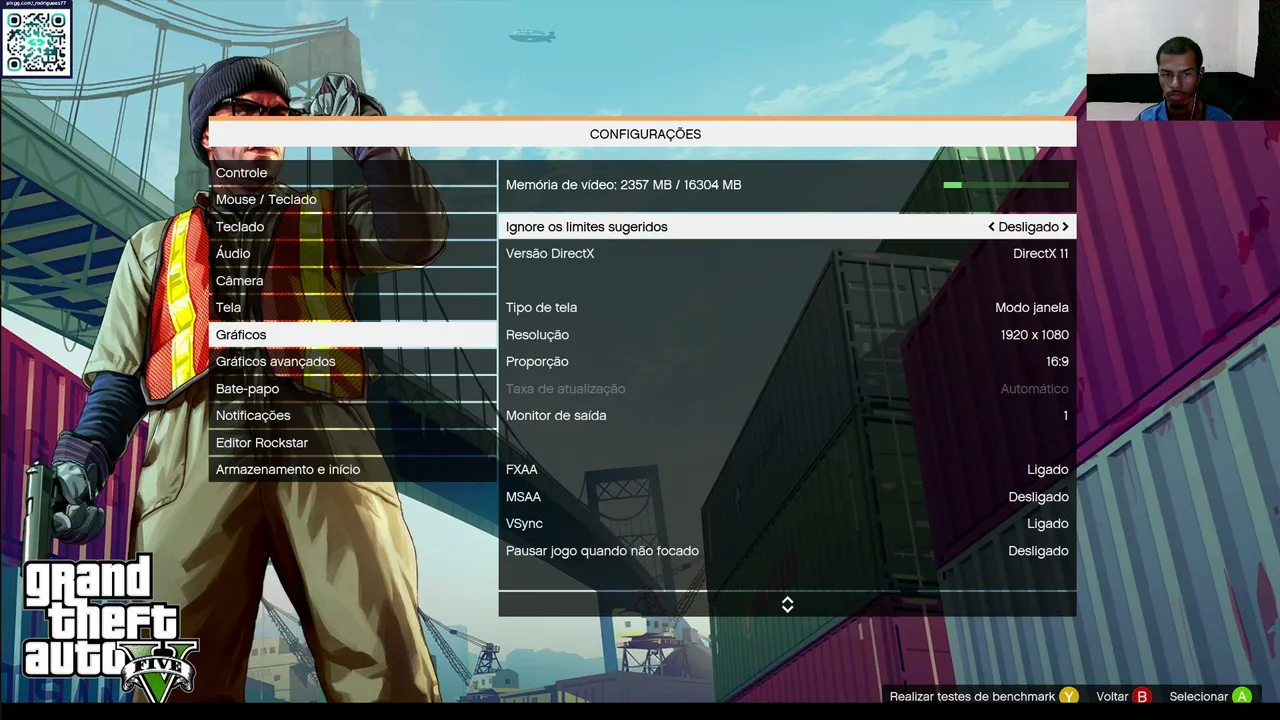This screenshot has width=1280, height=720.
Task: Open the Controle settings category
Action: tap(353, 173)
